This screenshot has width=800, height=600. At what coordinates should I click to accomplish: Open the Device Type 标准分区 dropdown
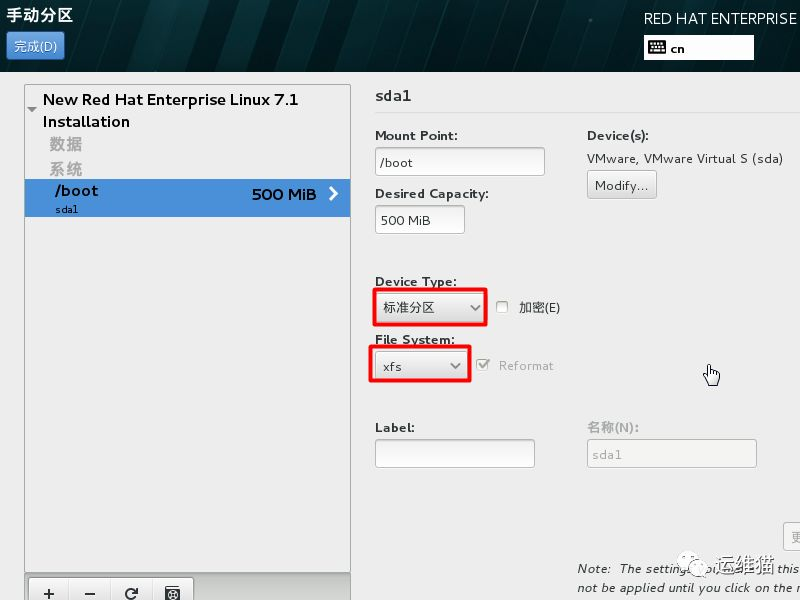pyautogui.click(x=430, y=307)
